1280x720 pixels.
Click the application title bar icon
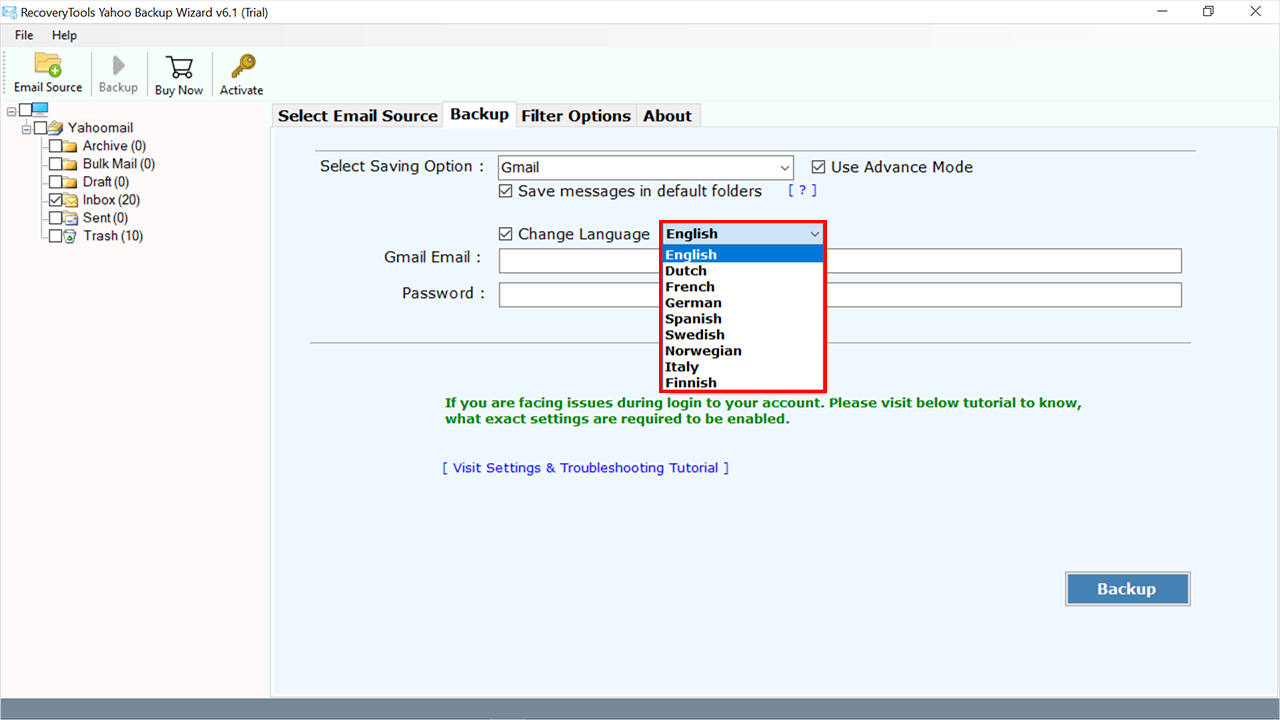(x=10, y=12)
